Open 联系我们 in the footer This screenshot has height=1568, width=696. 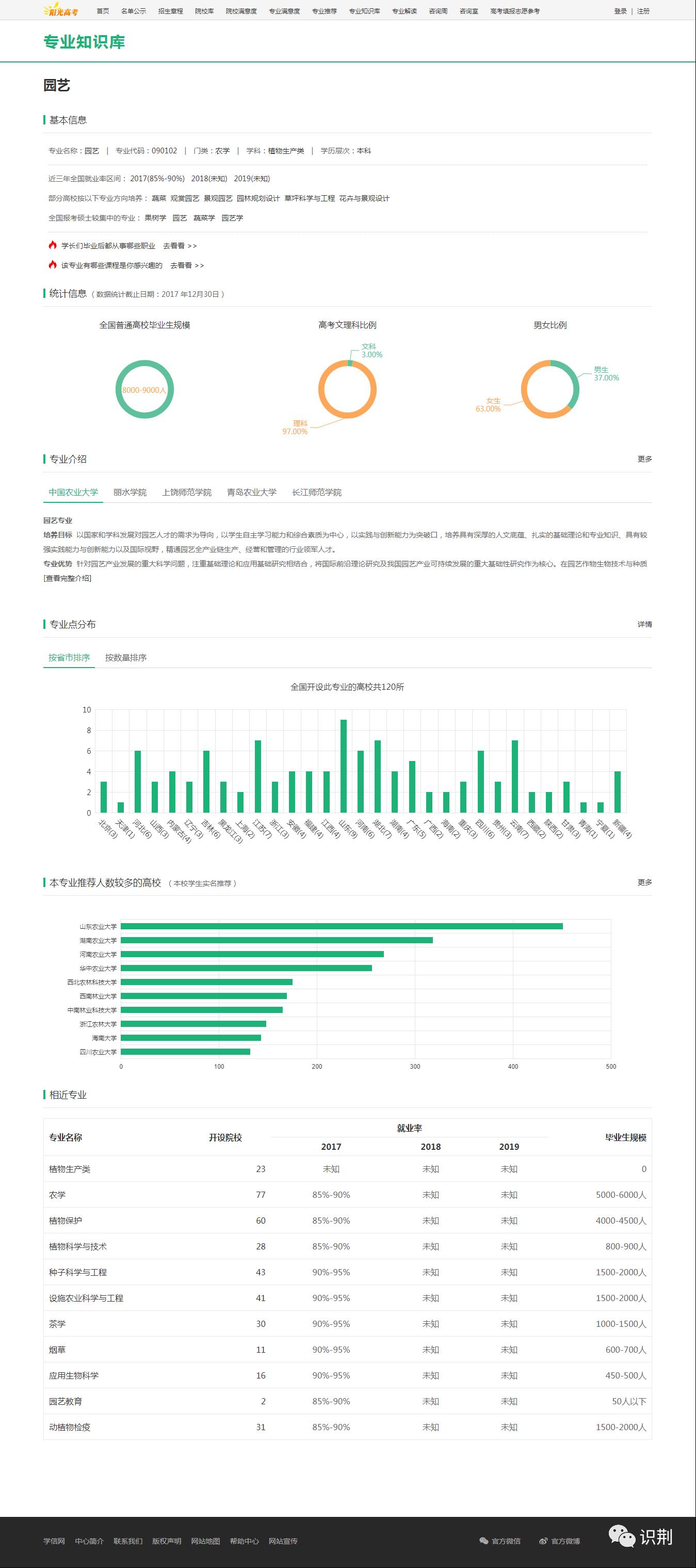pos(128,1541)
